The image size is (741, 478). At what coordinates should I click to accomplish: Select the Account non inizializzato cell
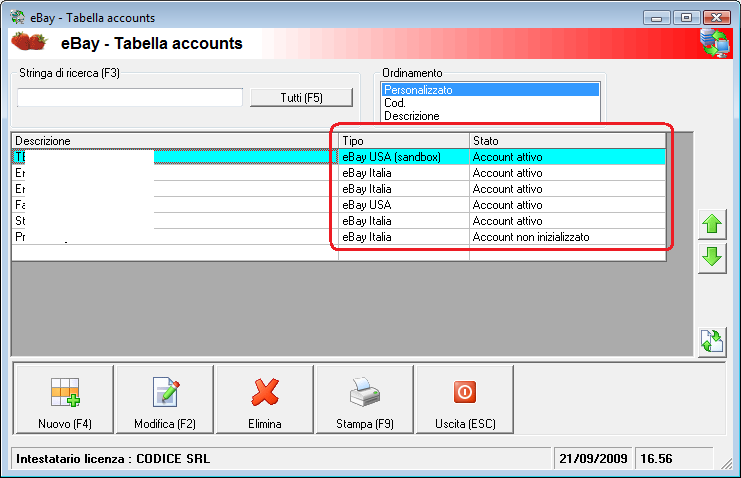coord(568,237)
